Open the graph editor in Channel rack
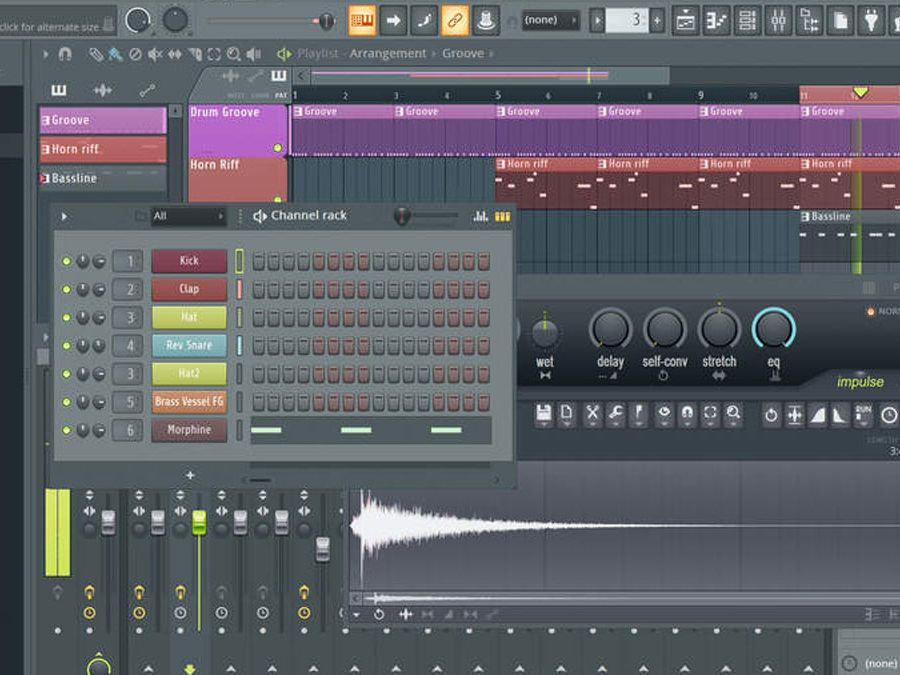Viewport: 900px width, 675px height. click(x=480, y=216)
